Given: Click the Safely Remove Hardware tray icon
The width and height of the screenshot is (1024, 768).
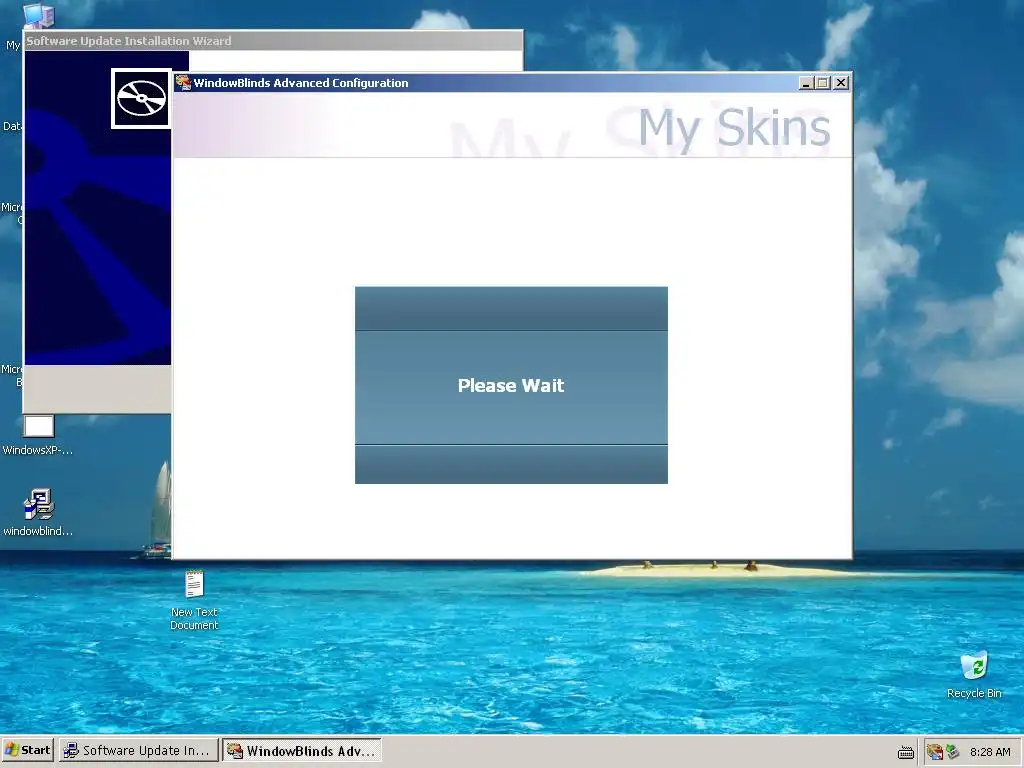Looking at the screenshot, I should tap(953, 752).
